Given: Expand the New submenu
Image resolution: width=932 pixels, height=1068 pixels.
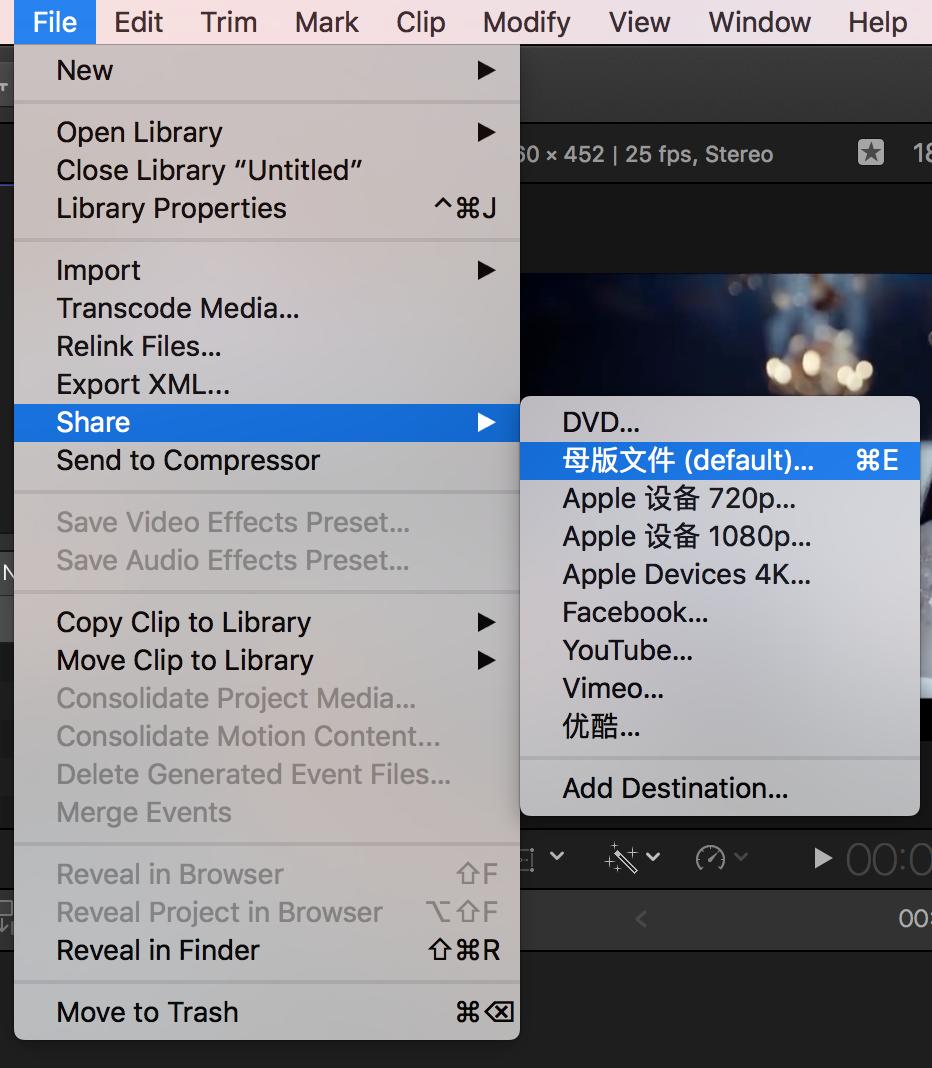Looking at the screenshot, I should click(266, 70).
